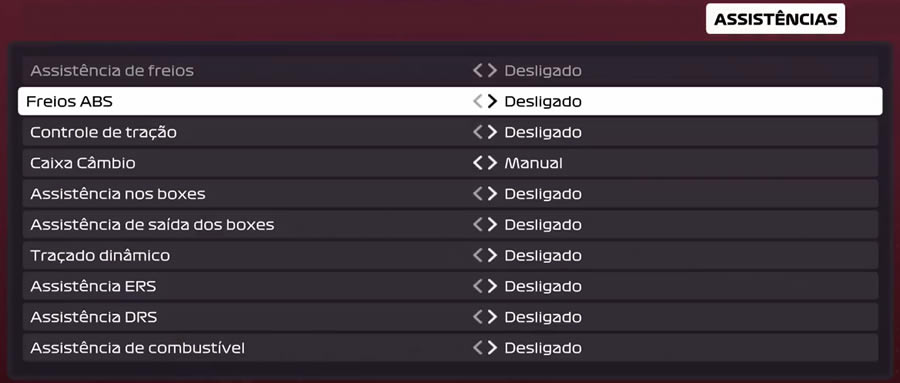Click right arrow for Assistência de combustível

pos(492,347)
